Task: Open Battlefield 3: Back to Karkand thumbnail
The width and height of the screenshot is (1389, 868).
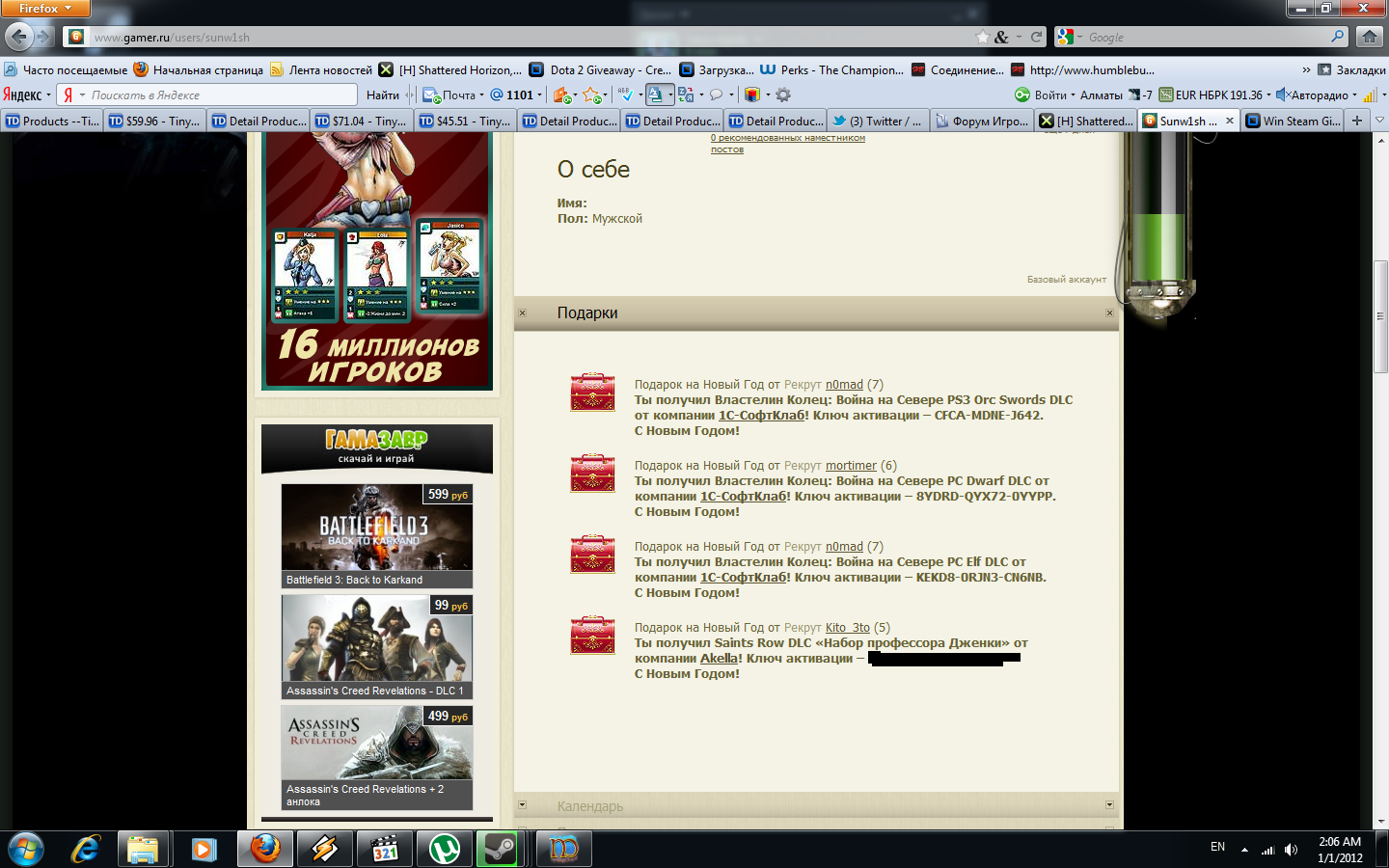Action: (377, 536)
